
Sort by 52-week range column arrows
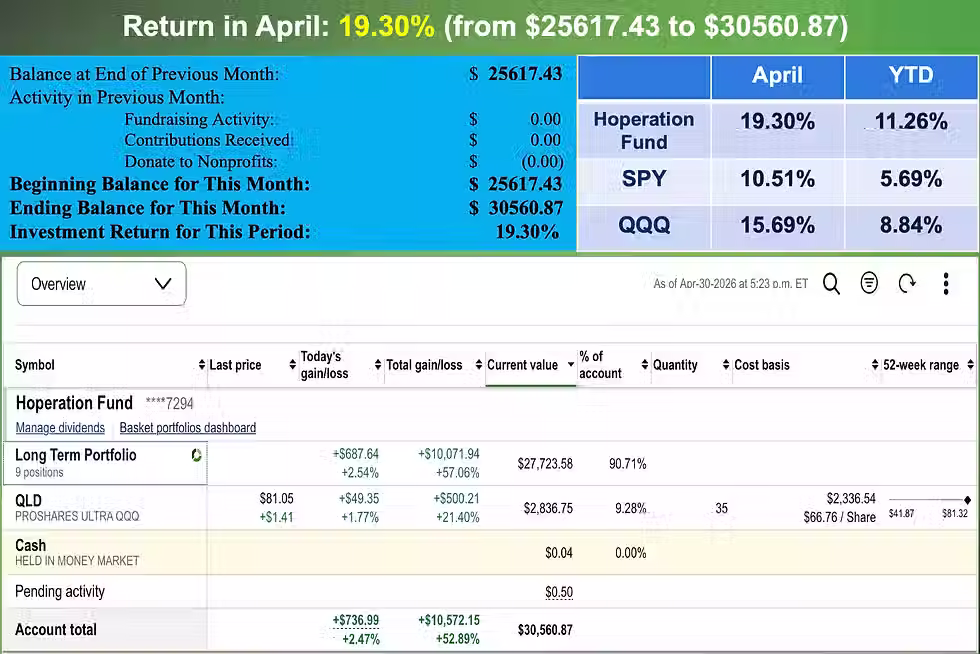(970, 365)
